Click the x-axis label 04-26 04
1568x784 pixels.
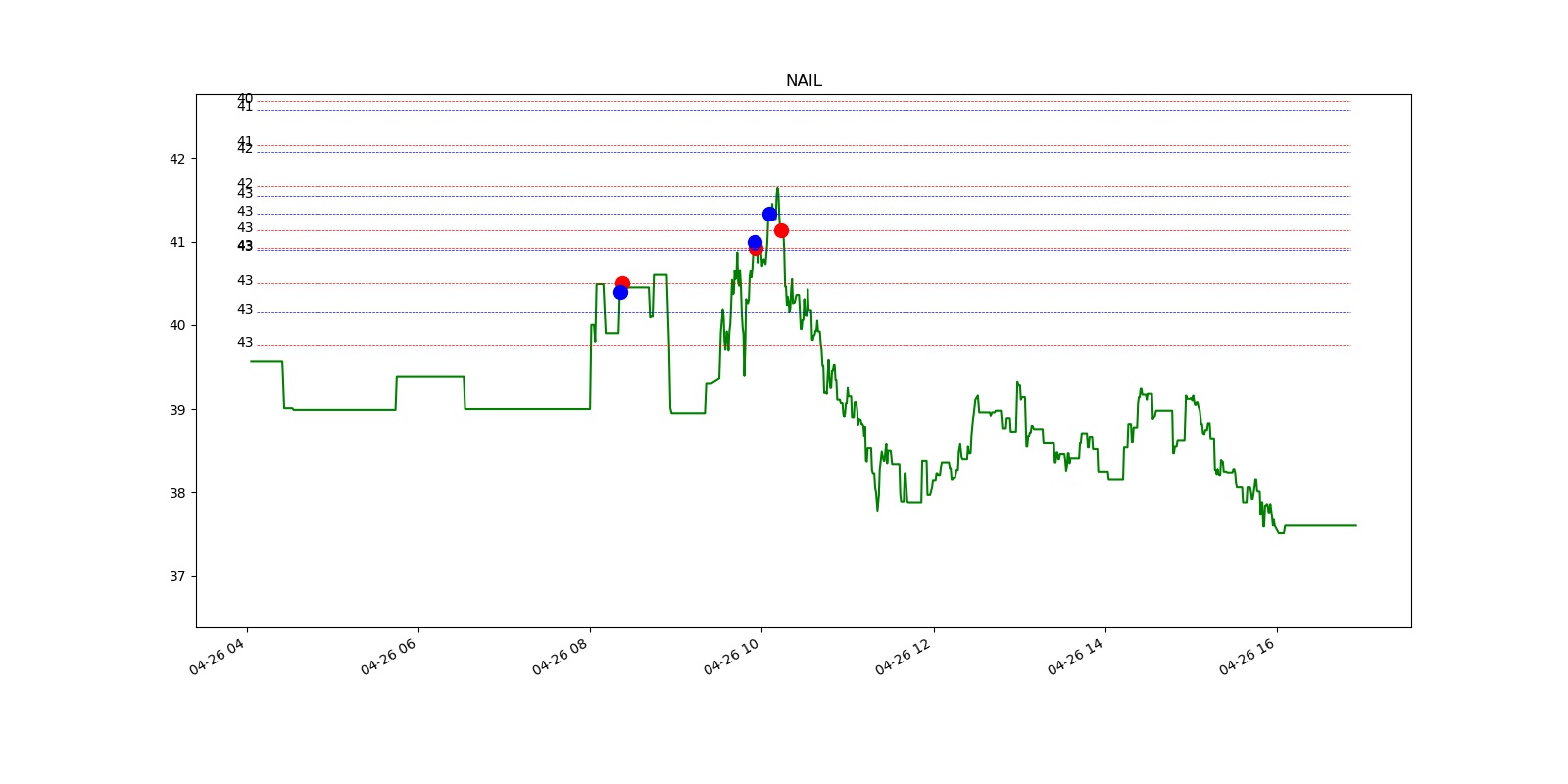click(x=218, y=657)
